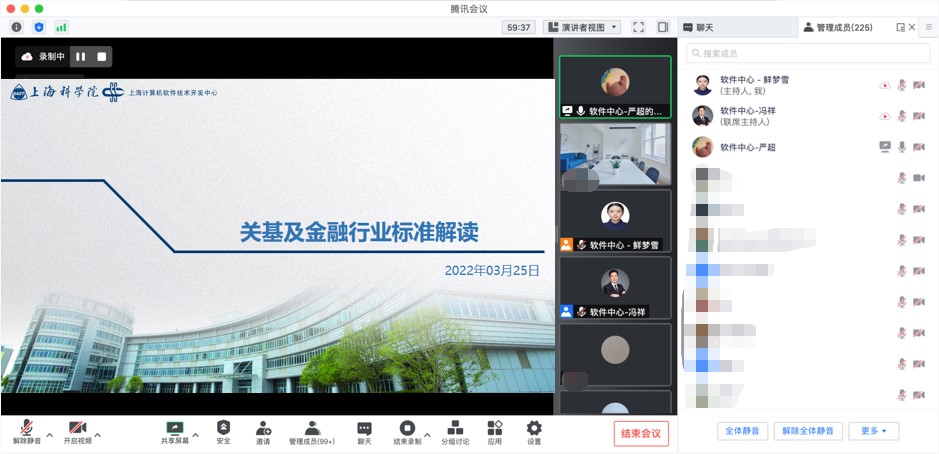Open the 邀请 invite dialog
This screenshot has width=939, height=454.
(263, 432)
